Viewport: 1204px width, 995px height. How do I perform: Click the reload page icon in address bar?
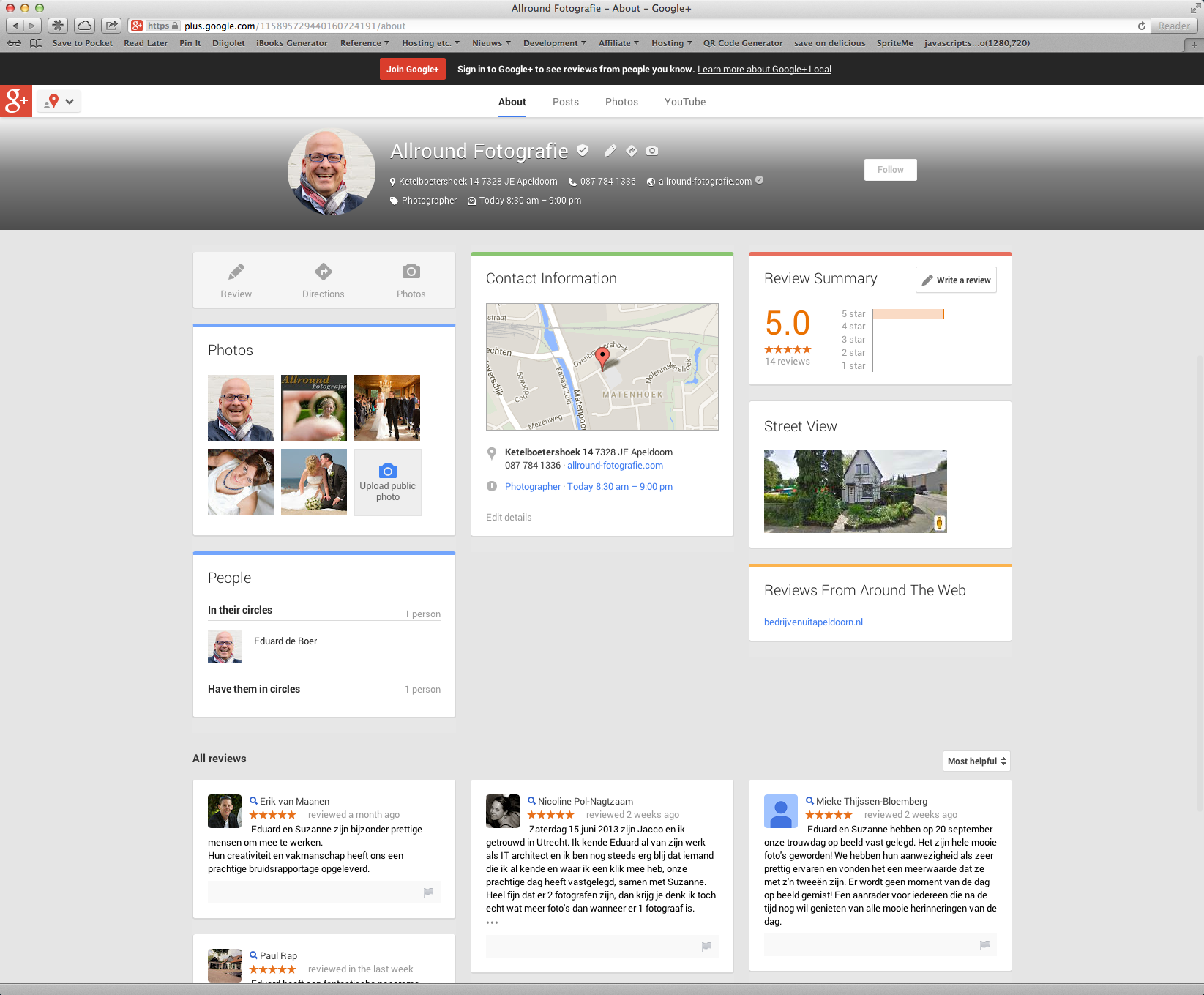click(1141, 26)
